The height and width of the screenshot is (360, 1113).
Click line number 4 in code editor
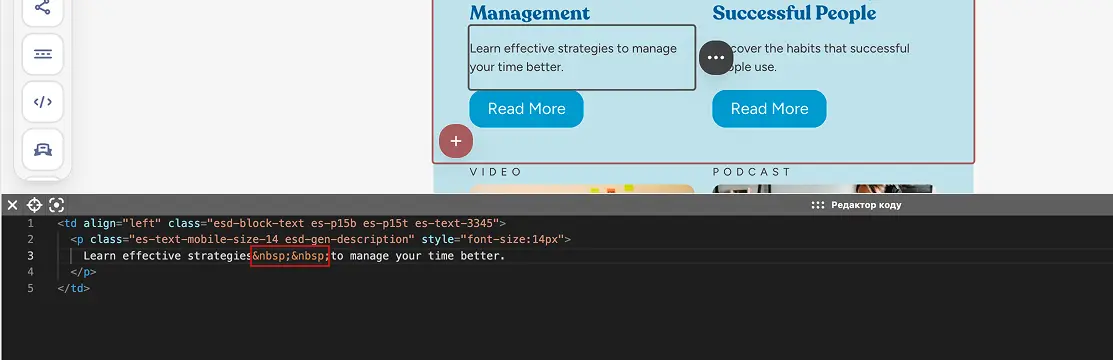[x=30, y=272]
